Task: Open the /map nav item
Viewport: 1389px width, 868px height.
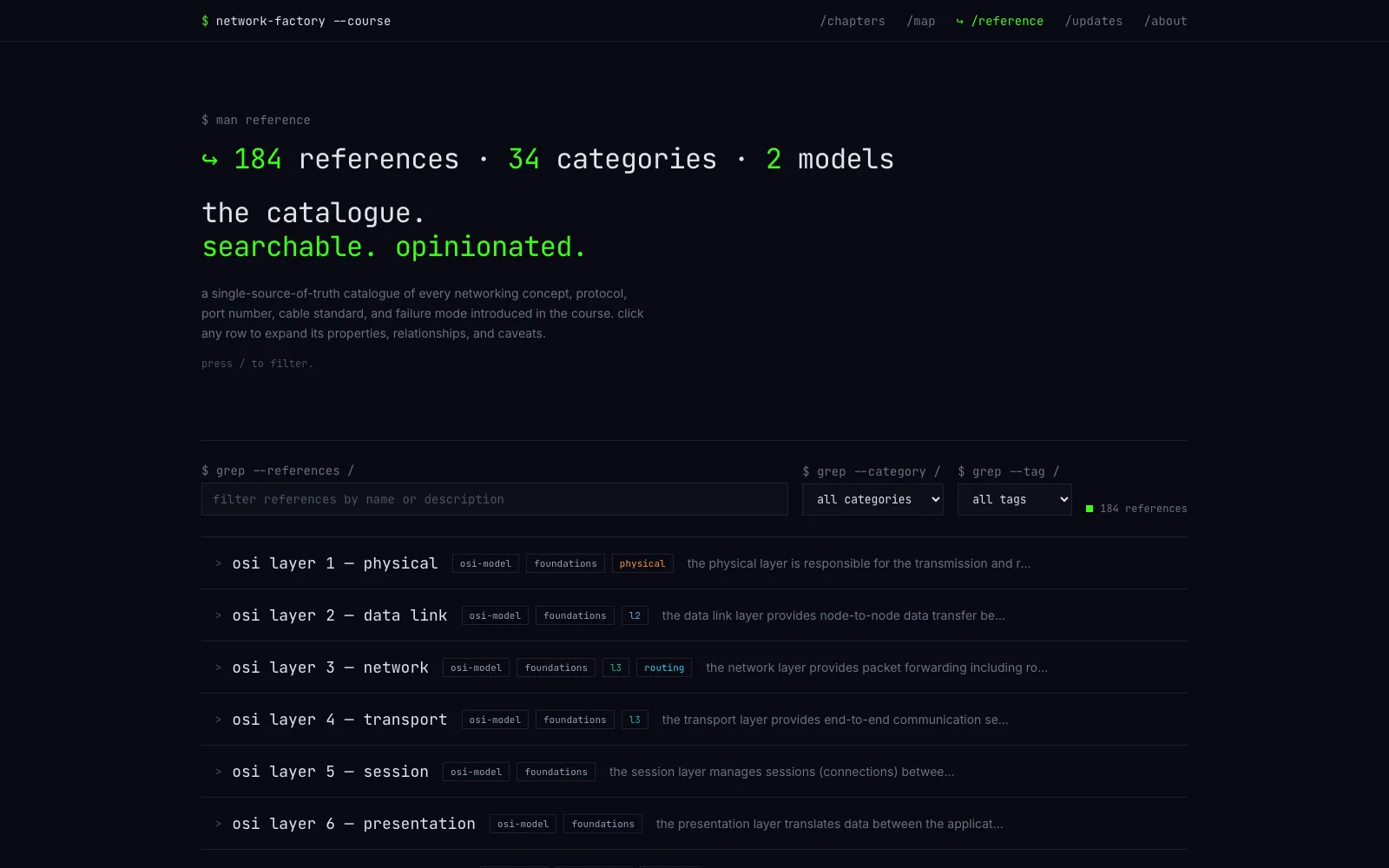Action: click(921, 21)
